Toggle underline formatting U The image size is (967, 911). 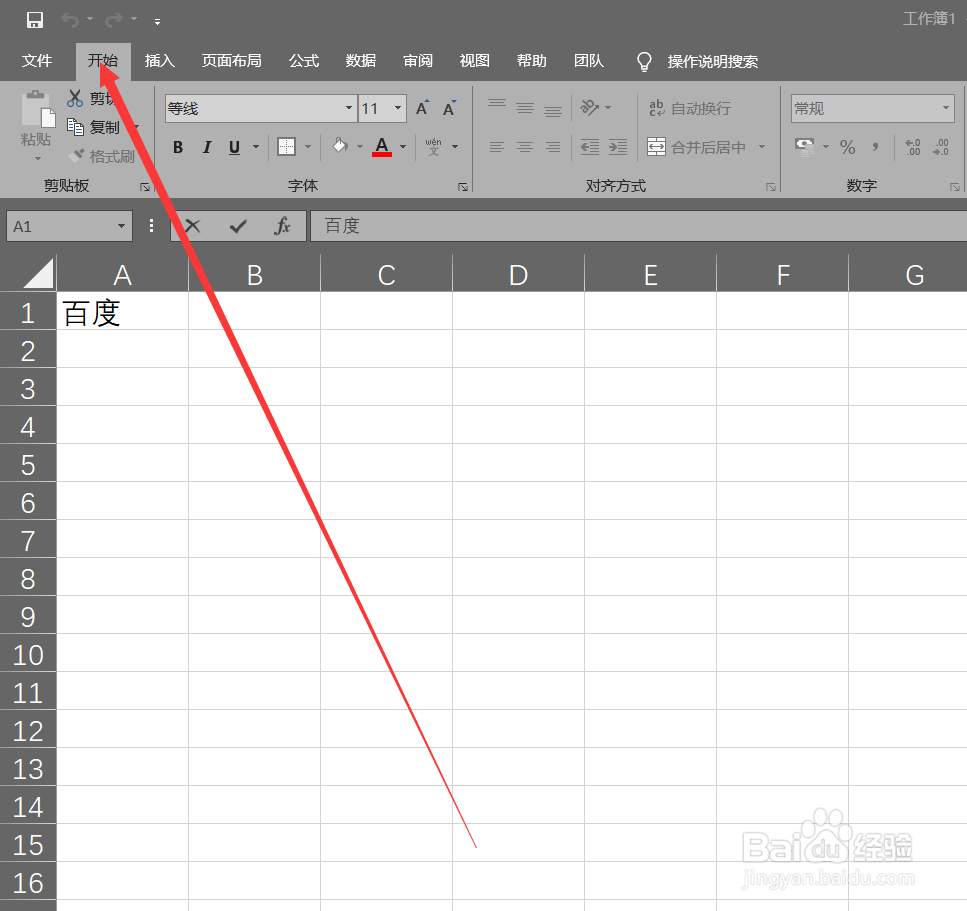[234, 147]
